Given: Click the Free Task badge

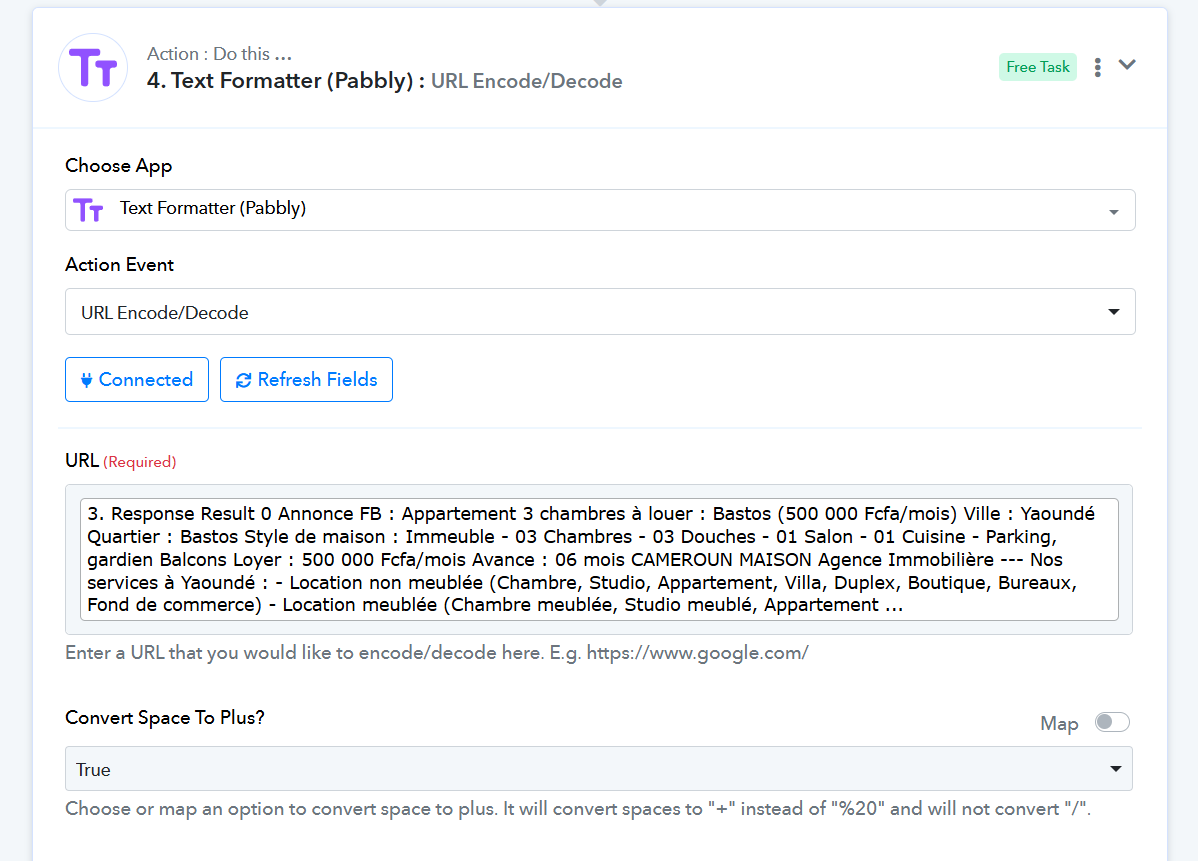Looking at the screenshot, I should click(x=1037, y=67).
